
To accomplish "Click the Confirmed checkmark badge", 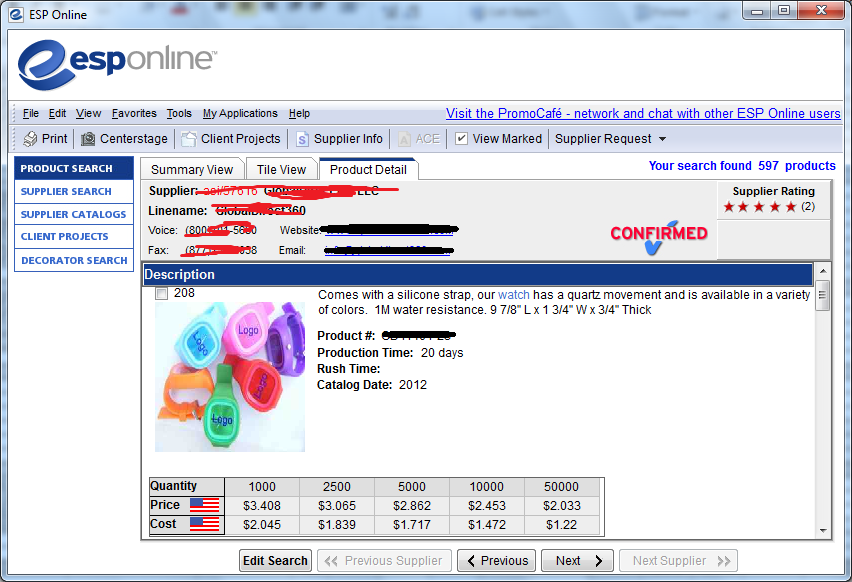I will coord(659,236).
